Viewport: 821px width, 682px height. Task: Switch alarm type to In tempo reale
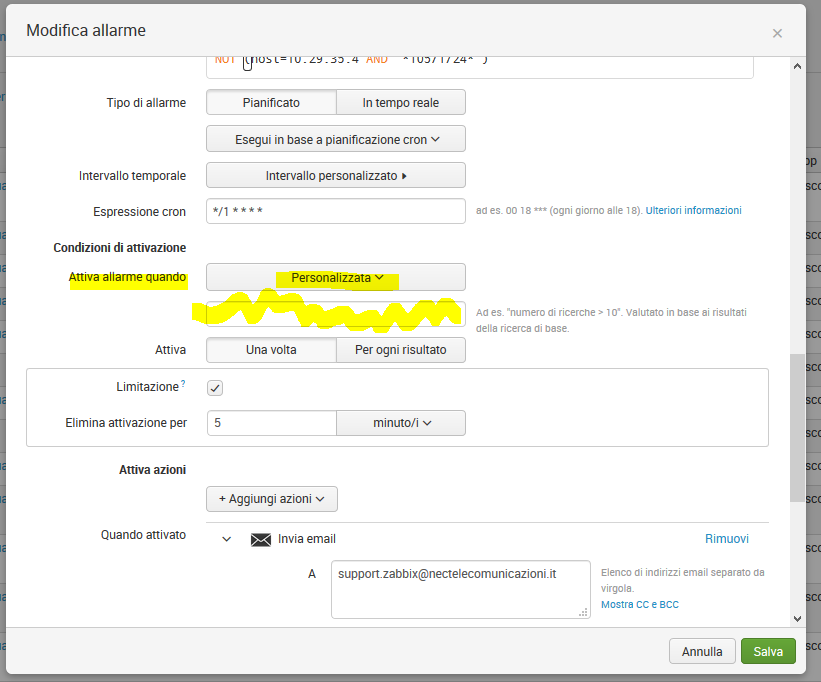point(400,102)
